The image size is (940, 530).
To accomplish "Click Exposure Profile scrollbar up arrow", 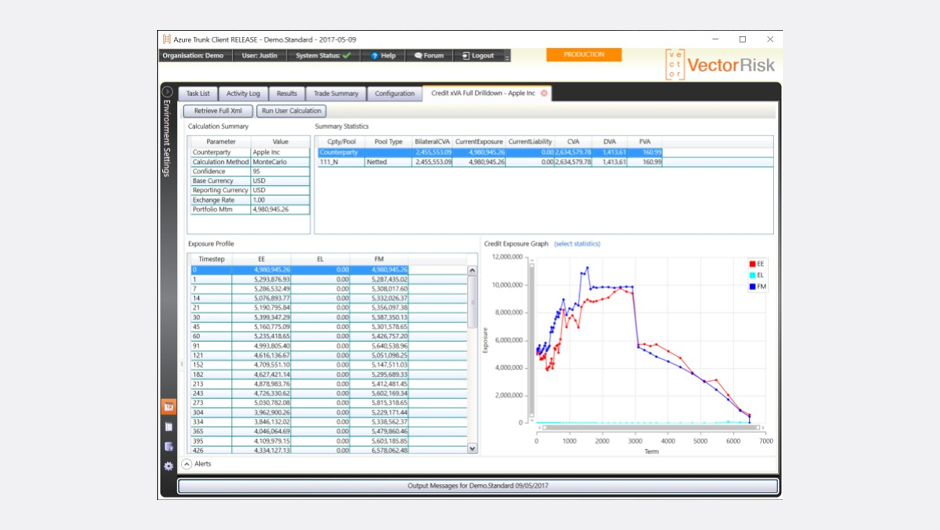I will point(472,270).
